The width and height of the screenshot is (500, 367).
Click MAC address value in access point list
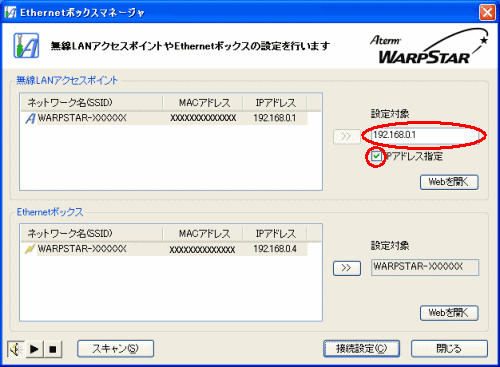tap(203, 118)
